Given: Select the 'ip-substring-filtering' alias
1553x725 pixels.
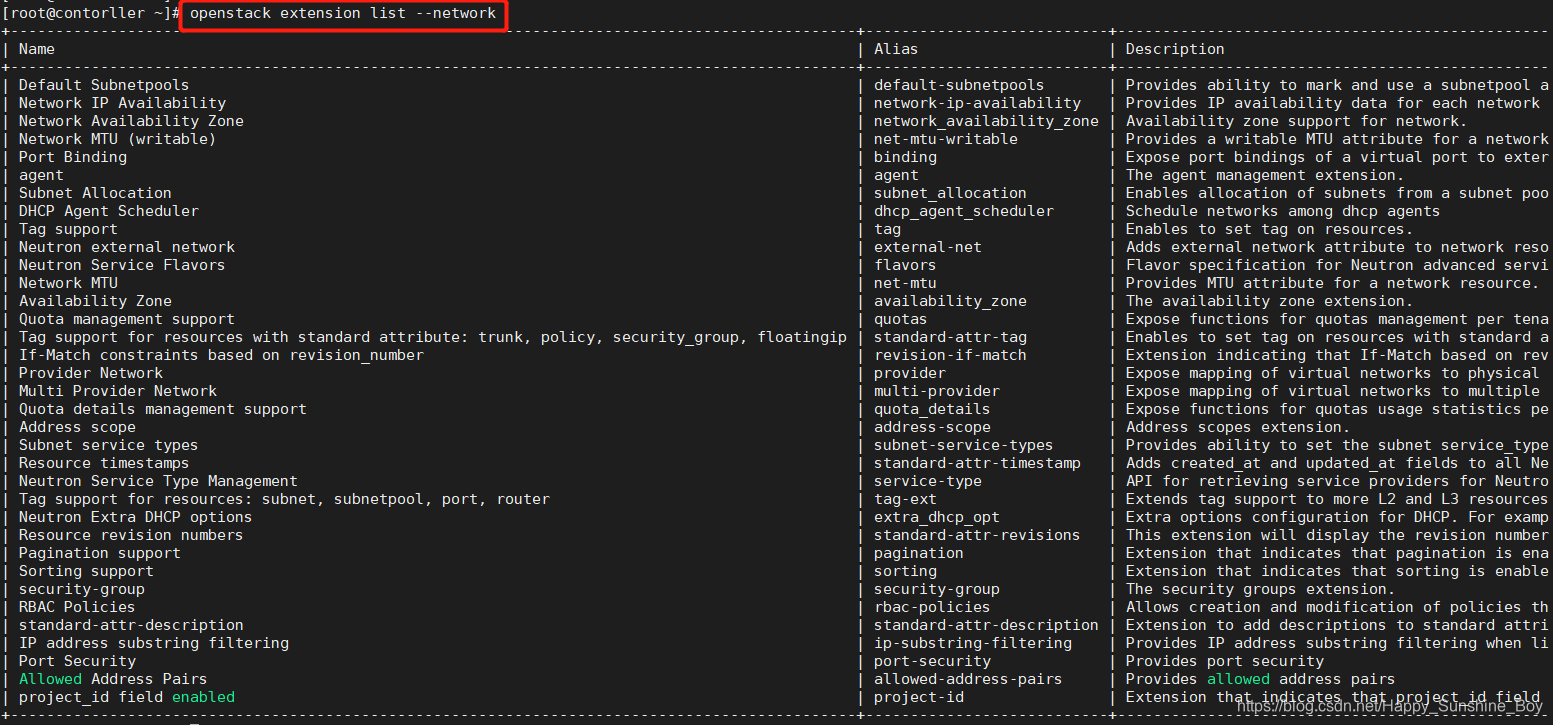Looking at the screenshot, I should click(x=973, y=643).
